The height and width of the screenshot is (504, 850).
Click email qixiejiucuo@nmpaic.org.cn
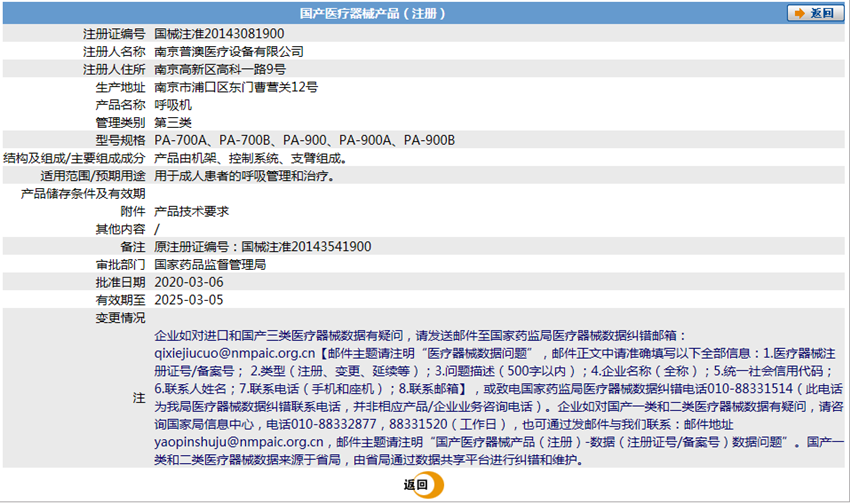point(234,353)
